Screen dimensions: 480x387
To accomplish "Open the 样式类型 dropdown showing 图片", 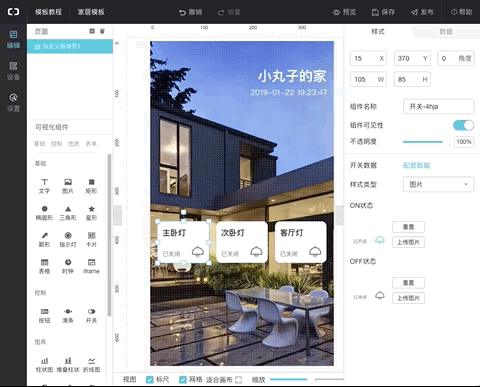I will click(x=438, y=184).
